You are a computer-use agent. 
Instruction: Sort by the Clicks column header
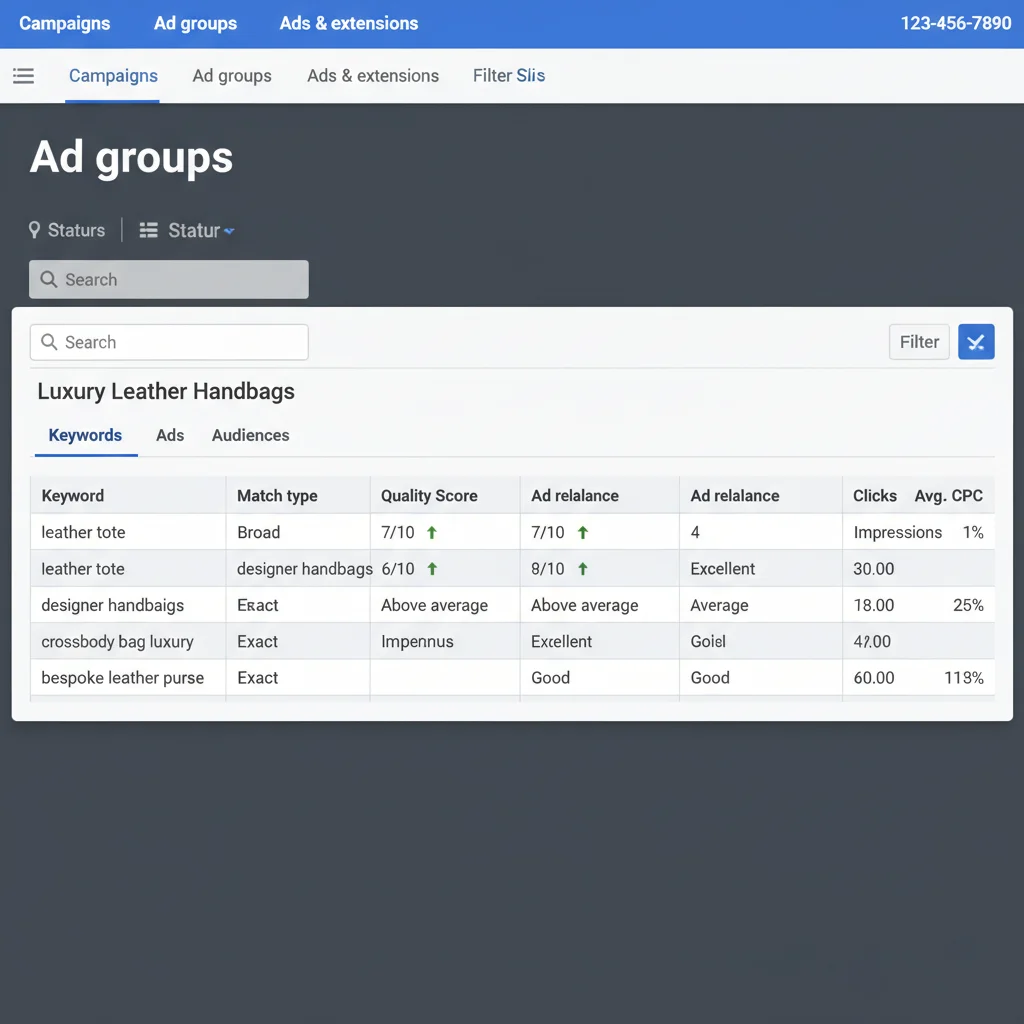tap(874, 496)
